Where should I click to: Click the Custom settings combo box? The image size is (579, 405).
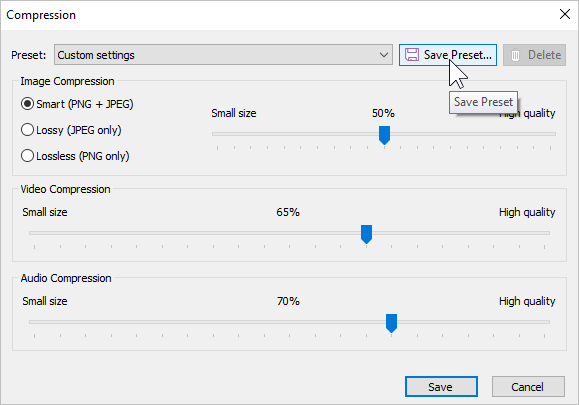(223, 55)
